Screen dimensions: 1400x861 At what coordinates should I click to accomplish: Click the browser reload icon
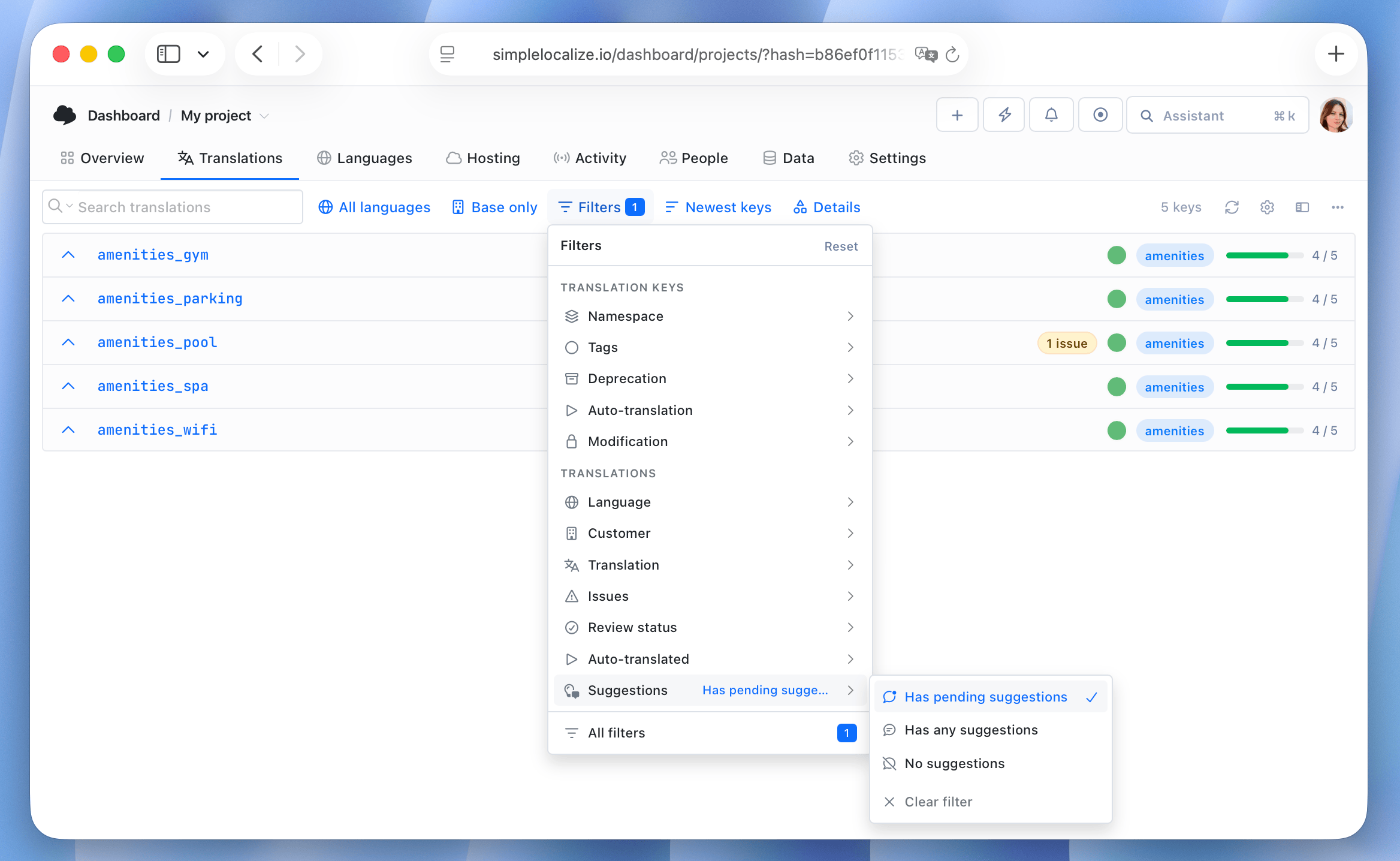coord(952,55)
